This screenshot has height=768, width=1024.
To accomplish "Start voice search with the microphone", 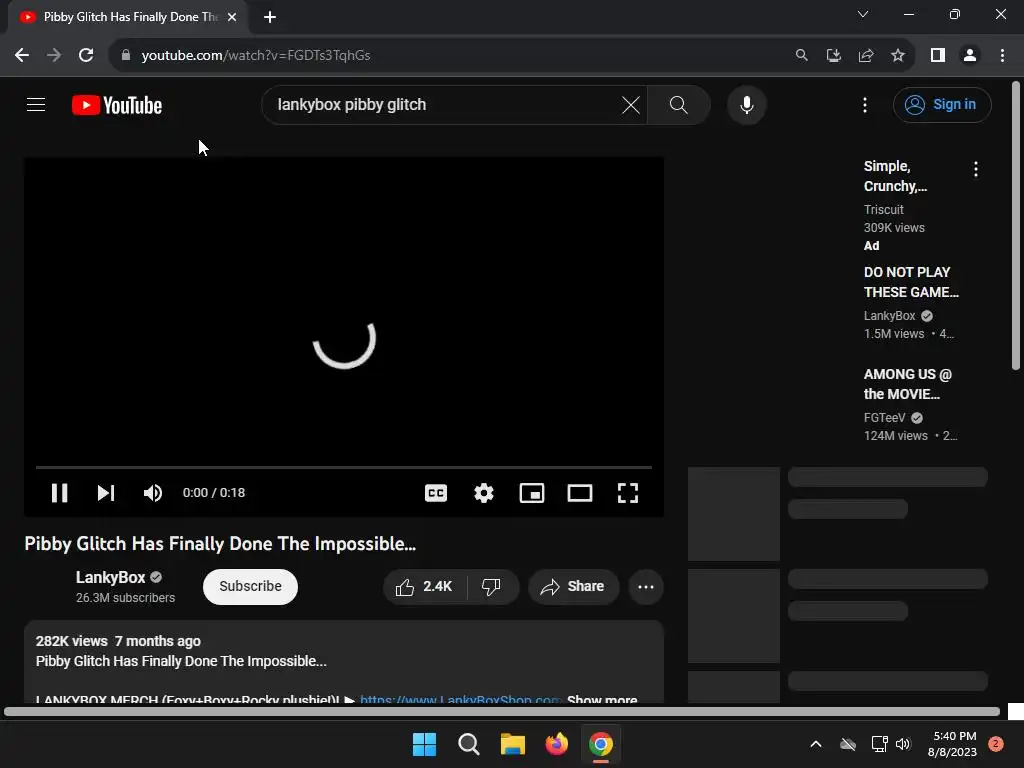I will point(746,104).
